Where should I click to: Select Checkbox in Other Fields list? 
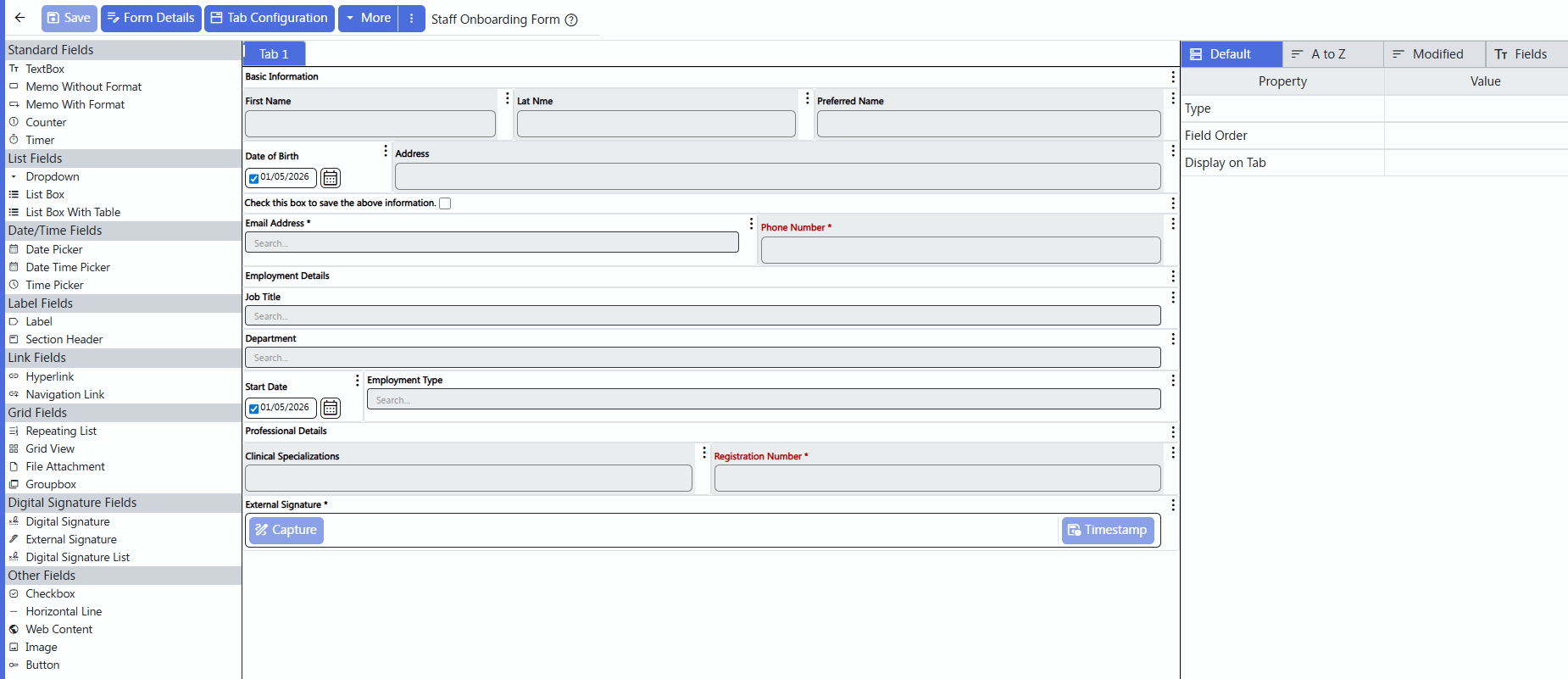[x=50, y=593]
